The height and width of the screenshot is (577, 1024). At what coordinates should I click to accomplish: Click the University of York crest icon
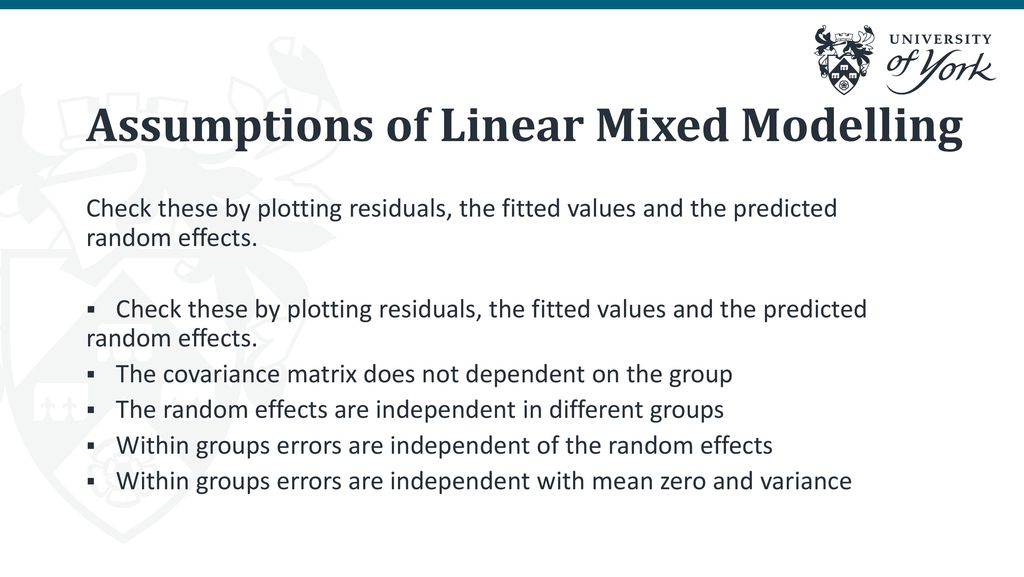844,60
